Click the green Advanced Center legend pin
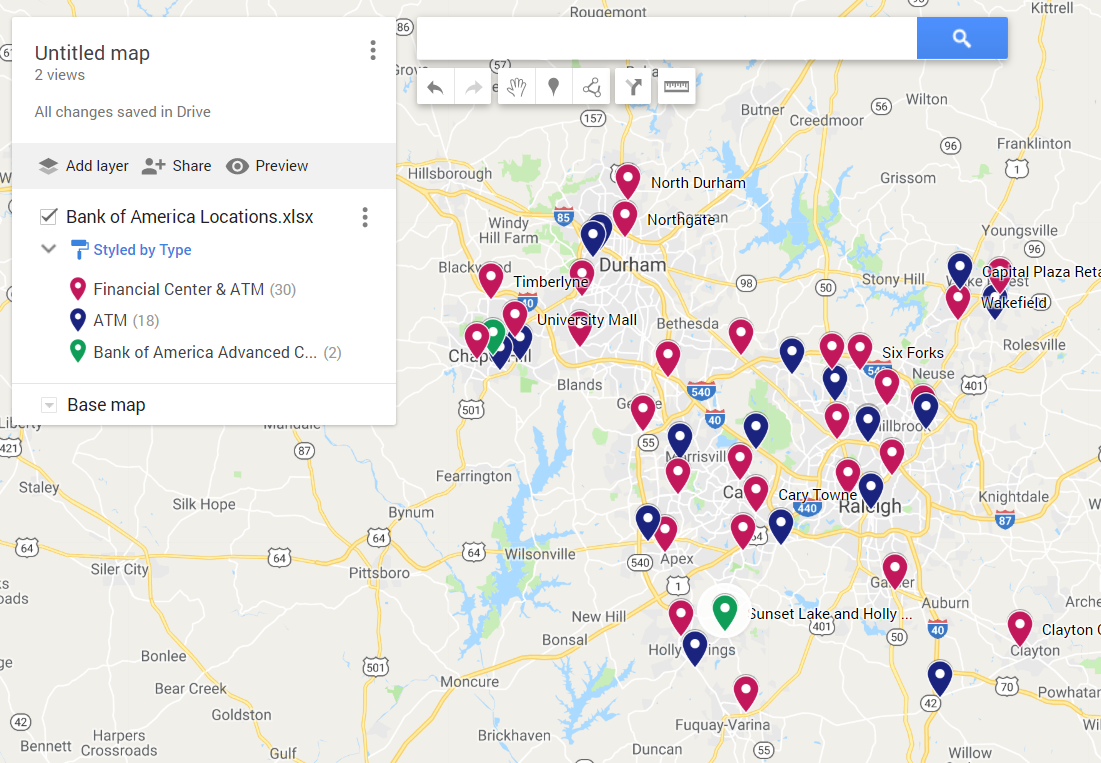This screenshot has width=1101, height=763. pyautogui.click(x=78, y=350)
